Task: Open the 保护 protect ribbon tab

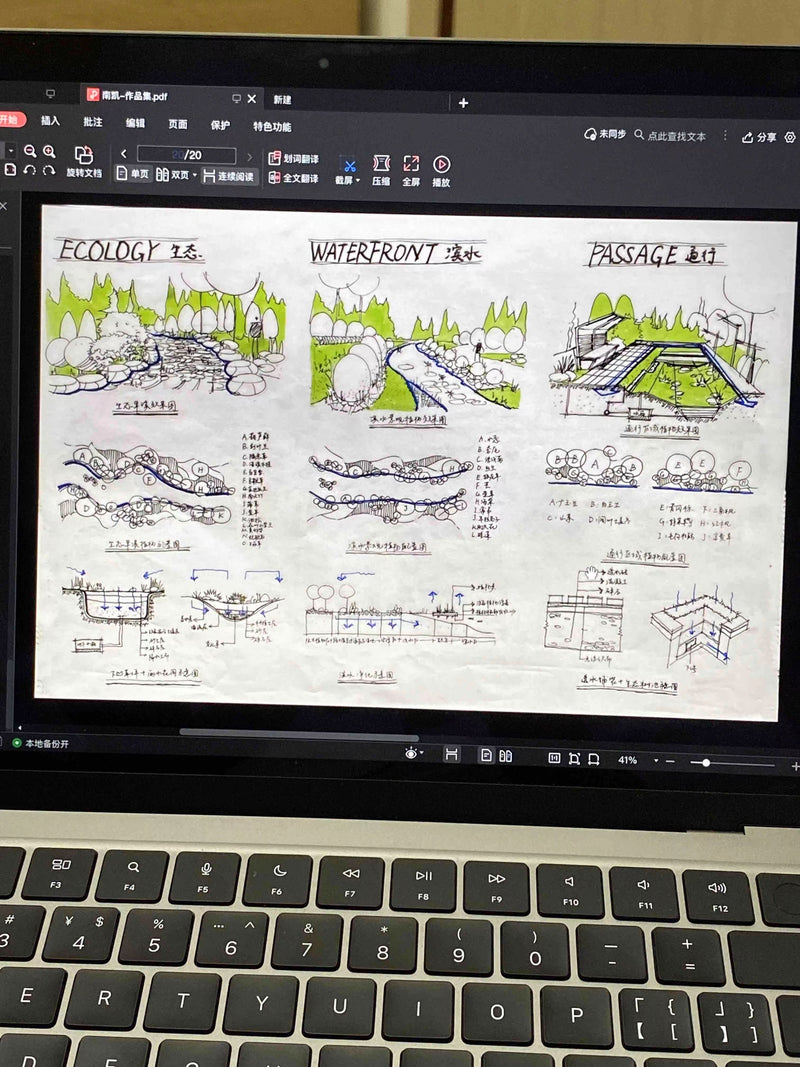Action: point(220,125)
